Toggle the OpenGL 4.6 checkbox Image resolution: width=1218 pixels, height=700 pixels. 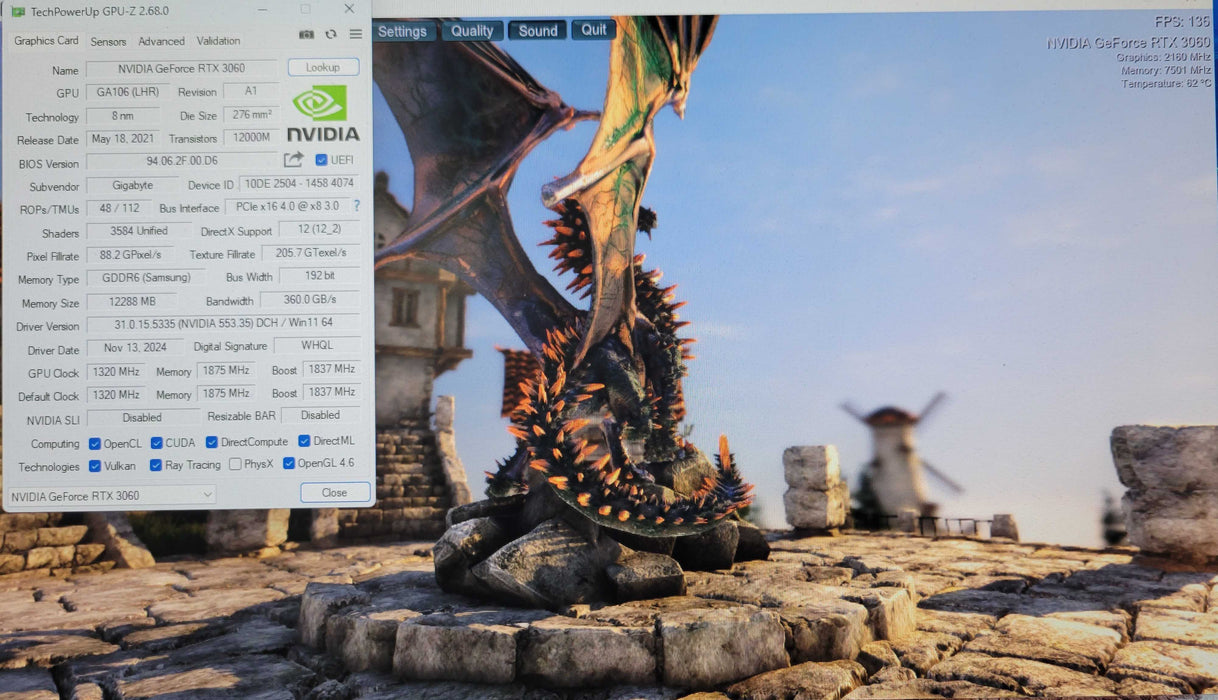pos(289,463)
